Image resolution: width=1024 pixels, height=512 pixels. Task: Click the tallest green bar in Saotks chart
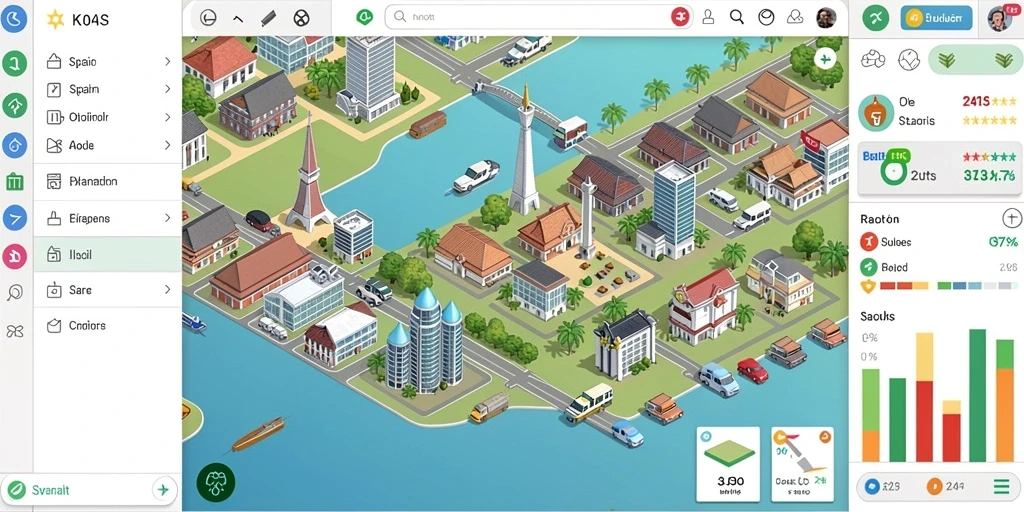click(977, 396)
